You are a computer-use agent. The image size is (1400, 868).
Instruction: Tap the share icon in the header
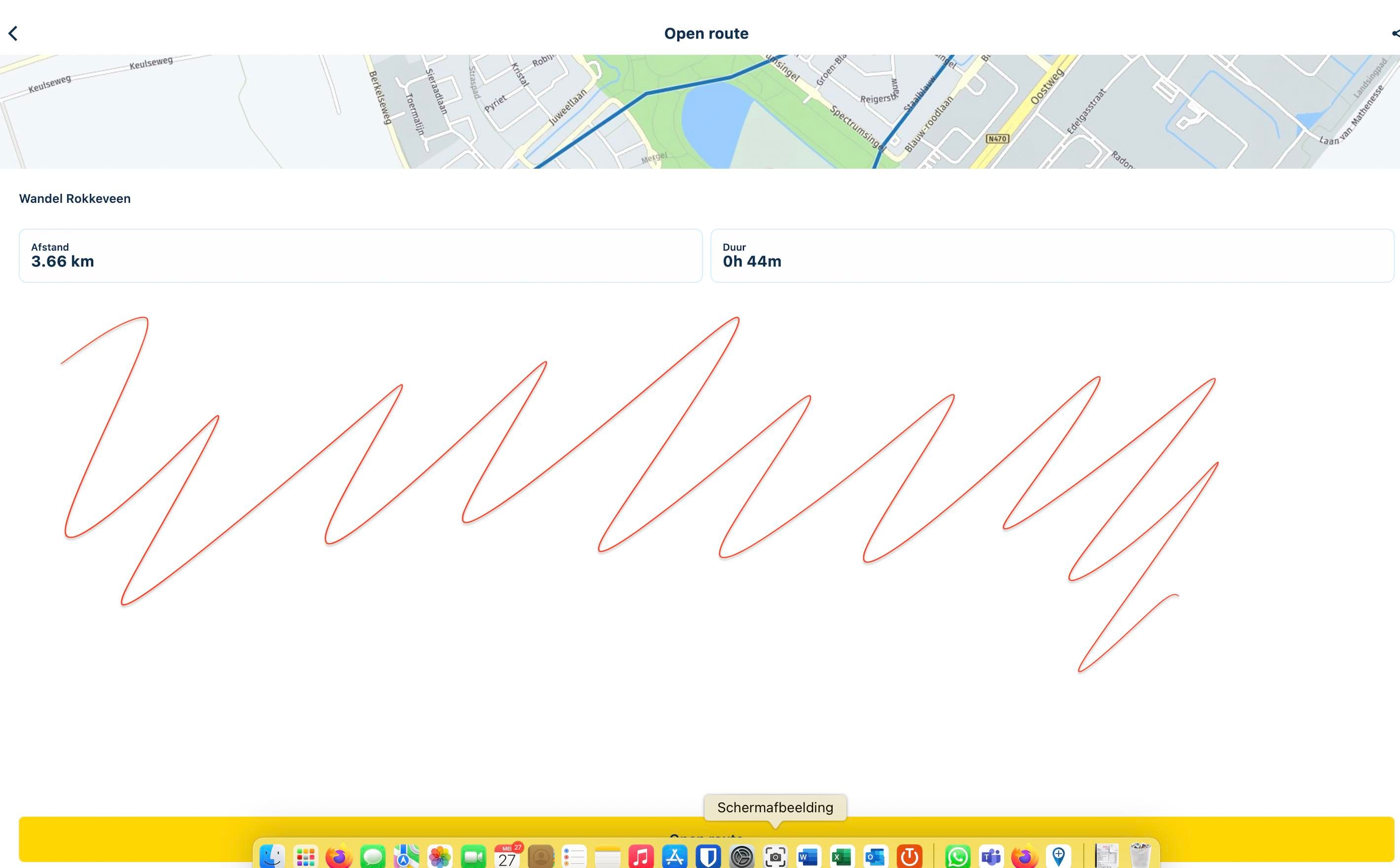click(x=1396, y=34)
